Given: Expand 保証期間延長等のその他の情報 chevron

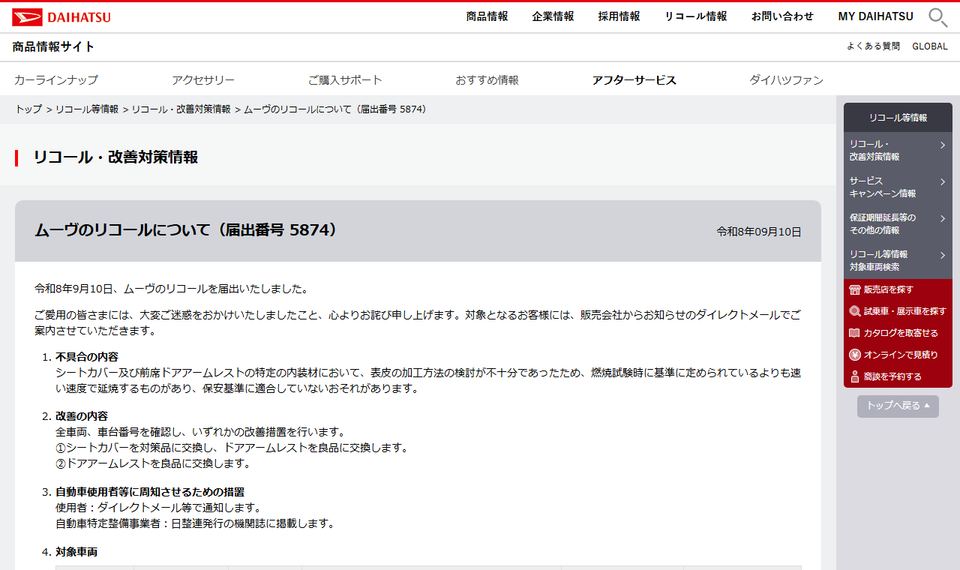Looking at the screenshot, I should [943, 219].
